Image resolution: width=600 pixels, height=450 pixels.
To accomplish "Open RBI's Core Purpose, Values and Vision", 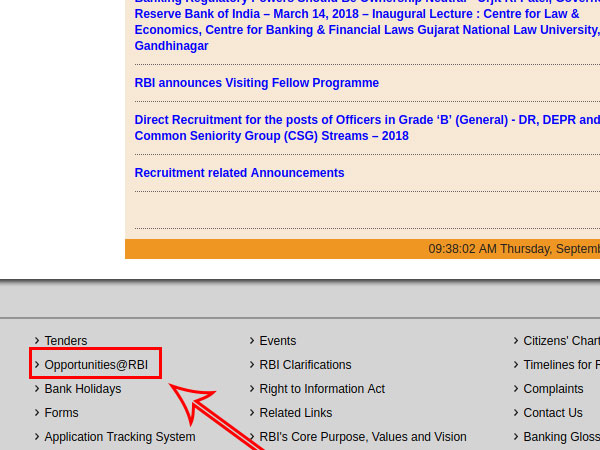I will [363, 437].
